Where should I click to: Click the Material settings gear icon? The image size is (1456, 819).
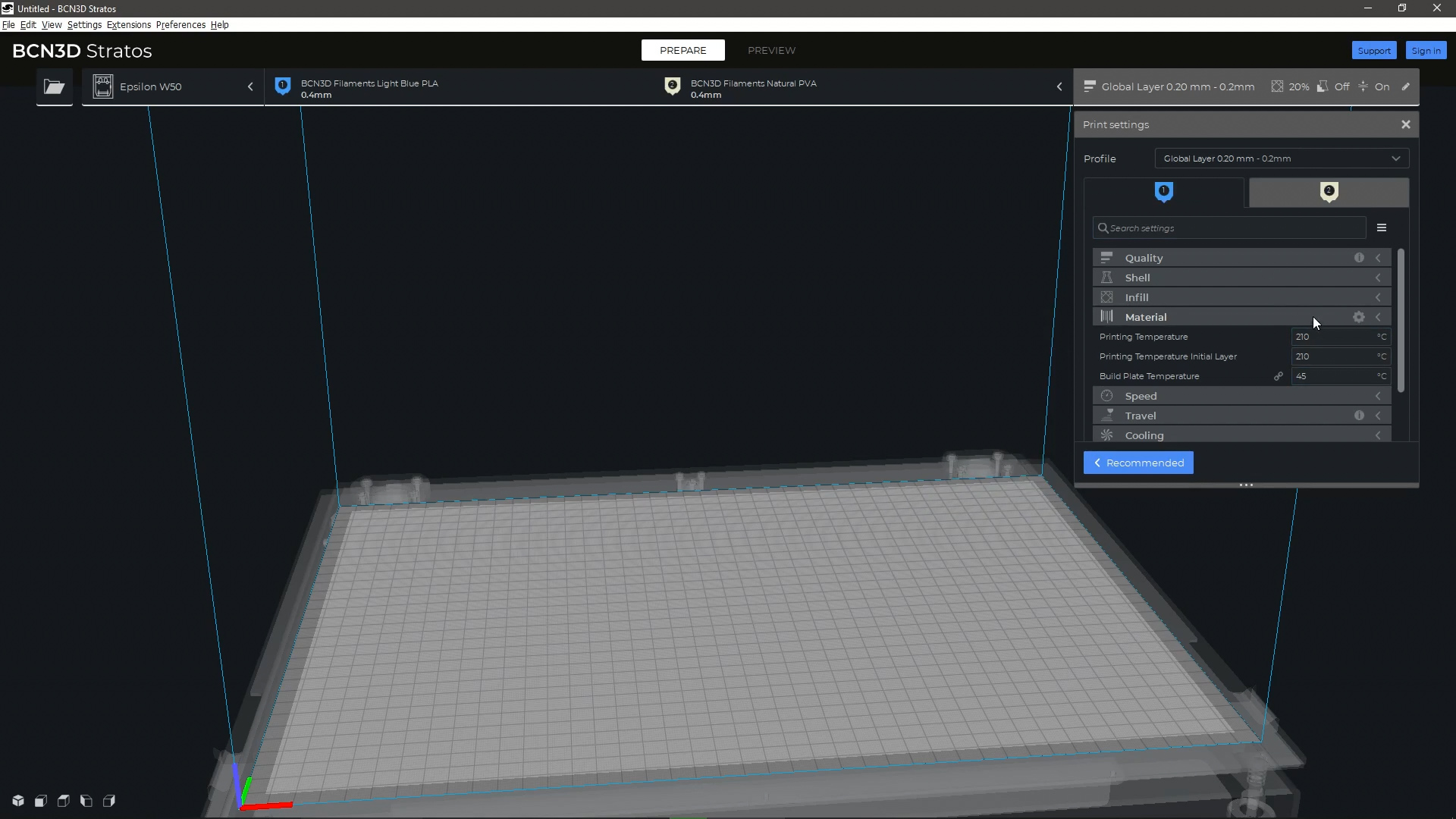[1359, 317]
